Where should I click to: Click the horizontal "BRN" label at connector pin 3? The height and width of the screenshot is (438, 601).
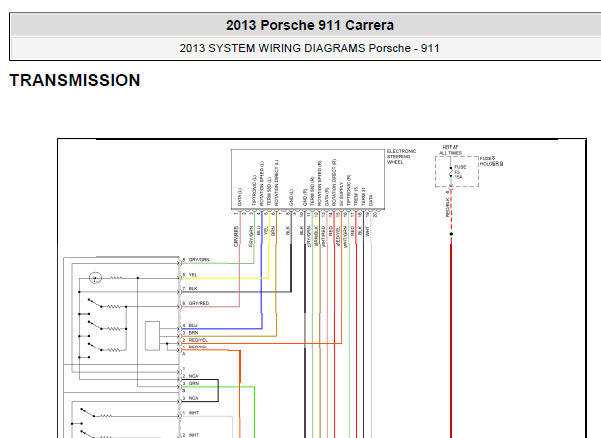193,333
